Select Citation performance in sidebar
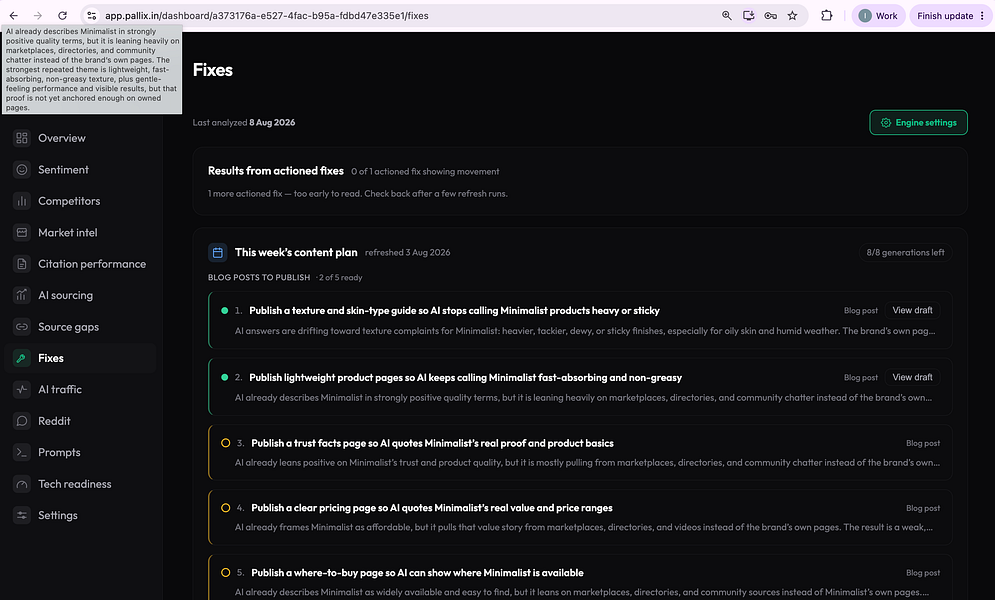 coord(92,264)
